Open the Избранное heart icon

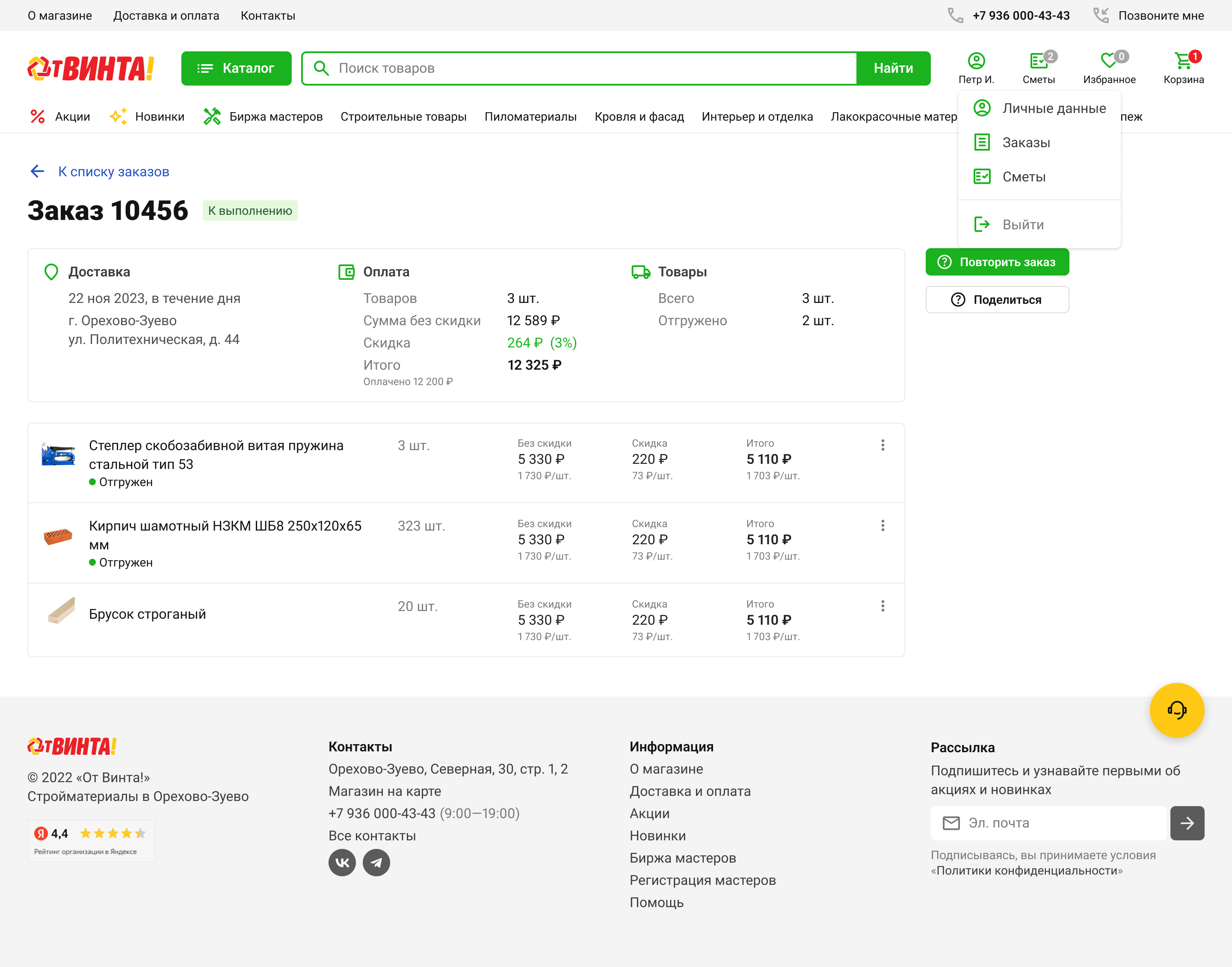[x=1108, y=61]
